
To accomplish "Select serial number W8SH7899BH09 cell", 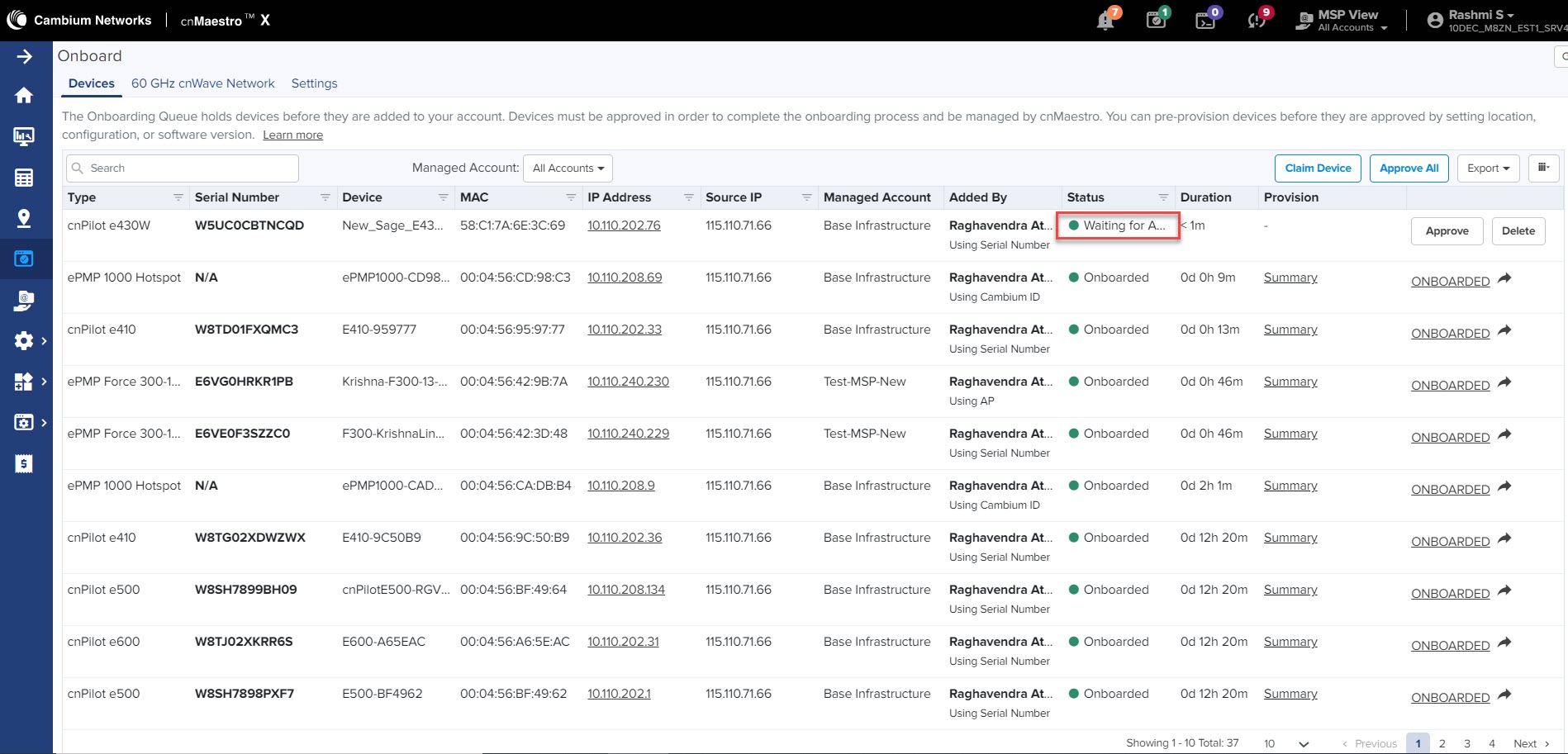I will coord(246,590).
